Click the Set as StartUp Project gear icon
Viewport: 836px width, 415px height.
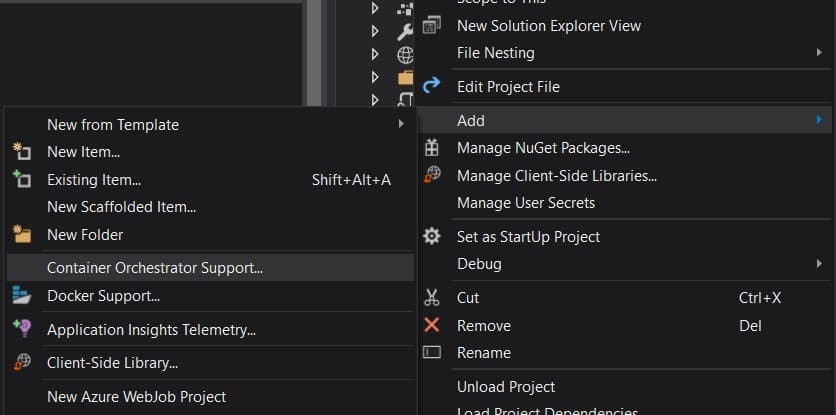432,237
